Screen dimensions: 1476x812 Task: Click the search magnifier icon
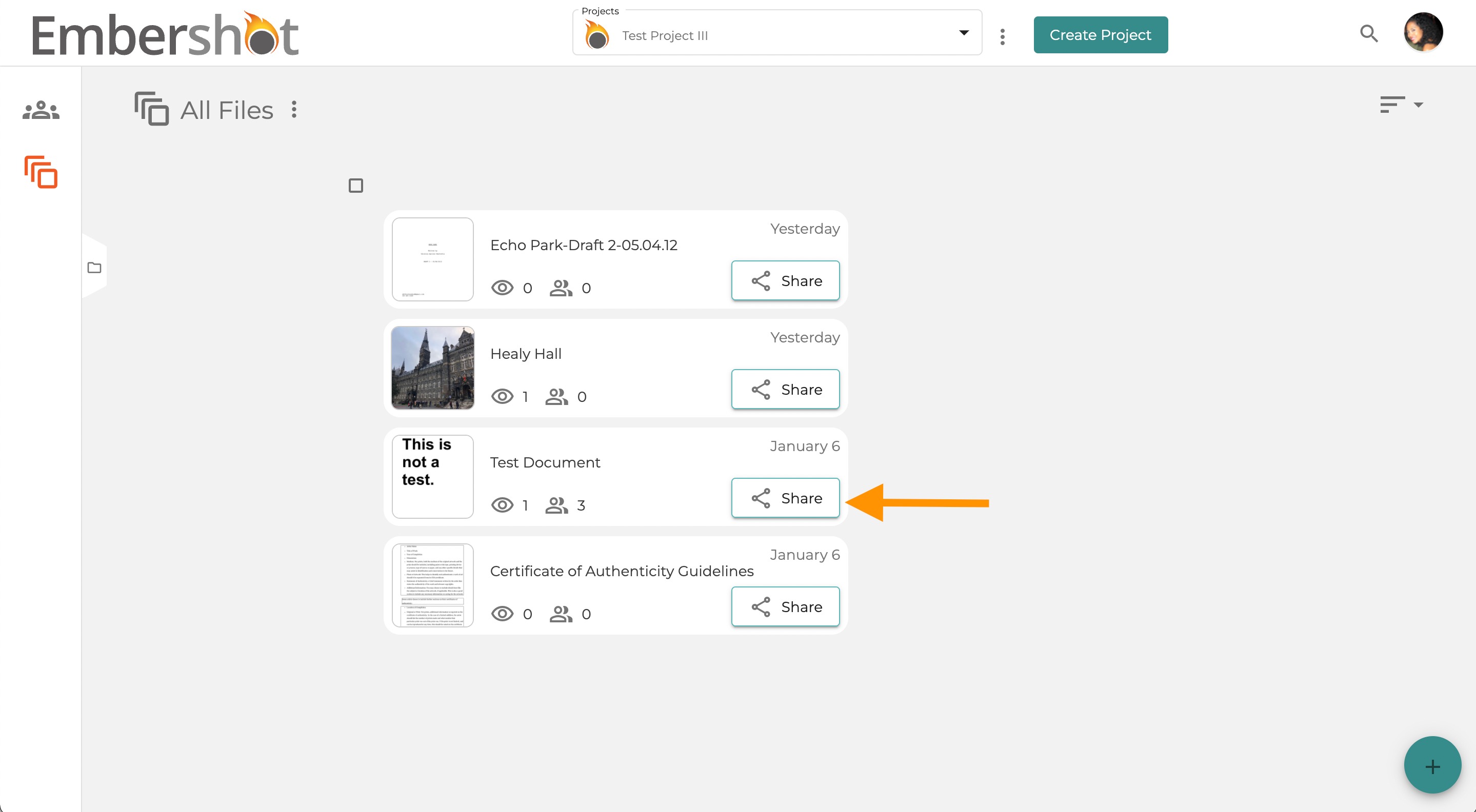tap(1369, 34)
